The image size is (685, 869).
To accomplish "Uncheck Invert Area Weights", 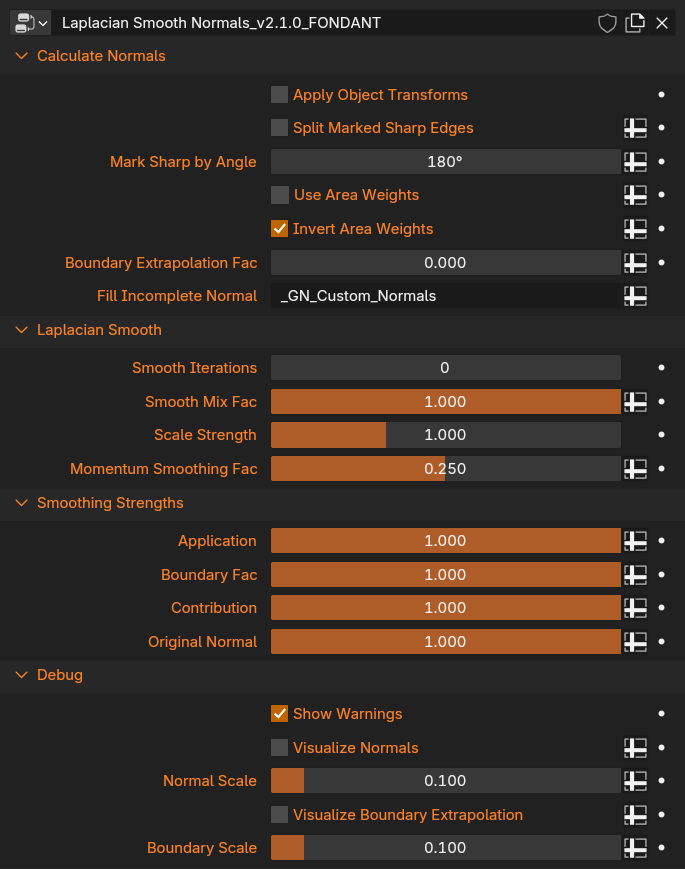I will [279, 228].
